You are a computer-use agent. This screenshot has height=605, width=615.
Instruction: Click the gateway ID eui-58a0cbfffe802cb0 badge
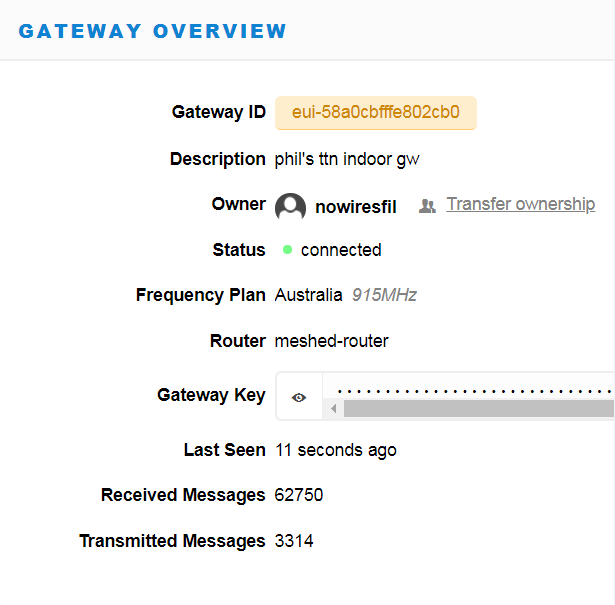pyautogui.click(x=376, y=112)
